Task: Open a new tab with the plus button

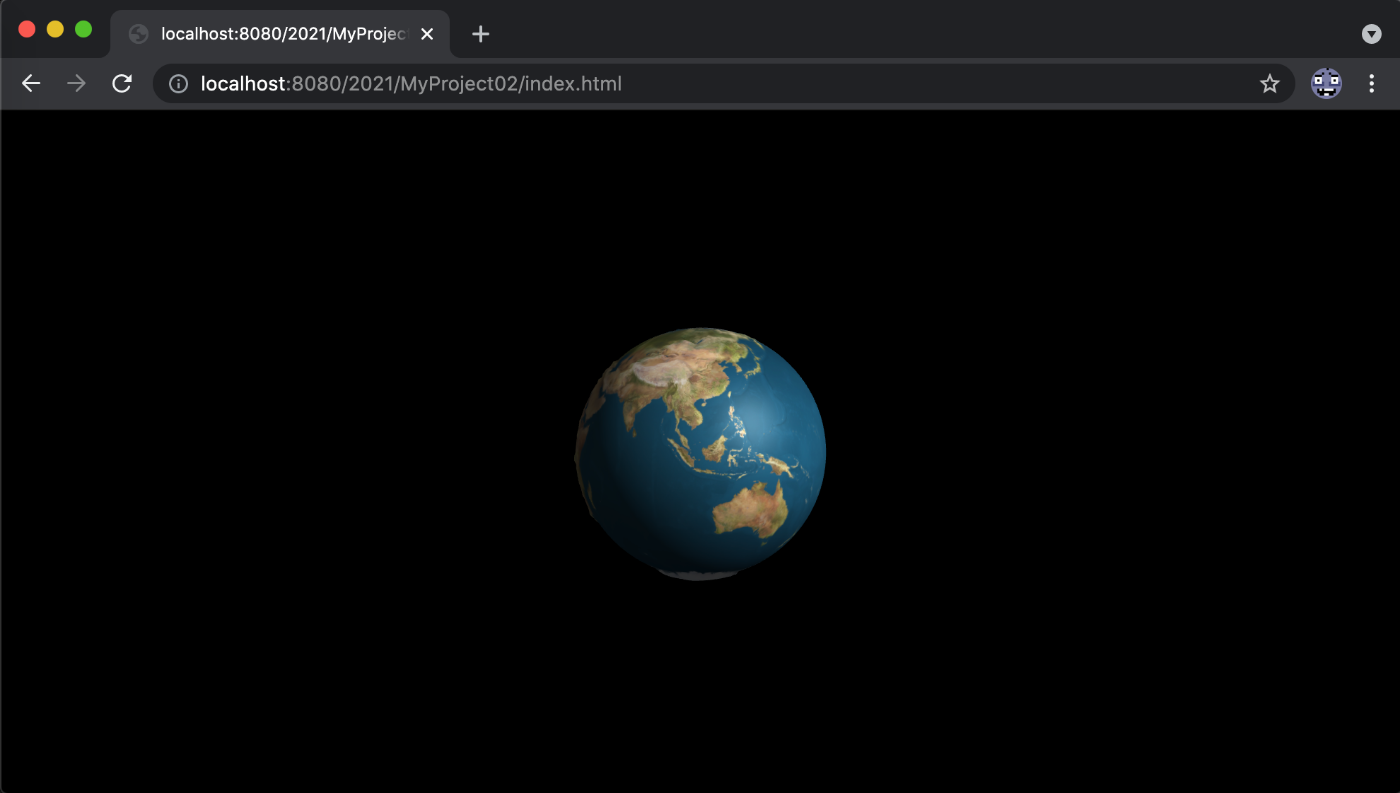Action: click(480, 33)
